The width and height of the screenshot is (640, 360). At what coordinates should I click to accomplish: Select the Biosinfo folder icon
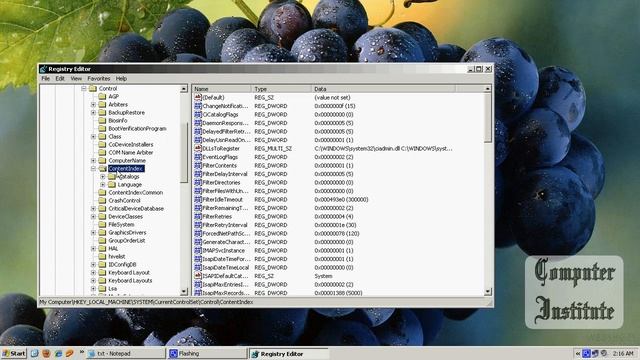tap(102, 121)
